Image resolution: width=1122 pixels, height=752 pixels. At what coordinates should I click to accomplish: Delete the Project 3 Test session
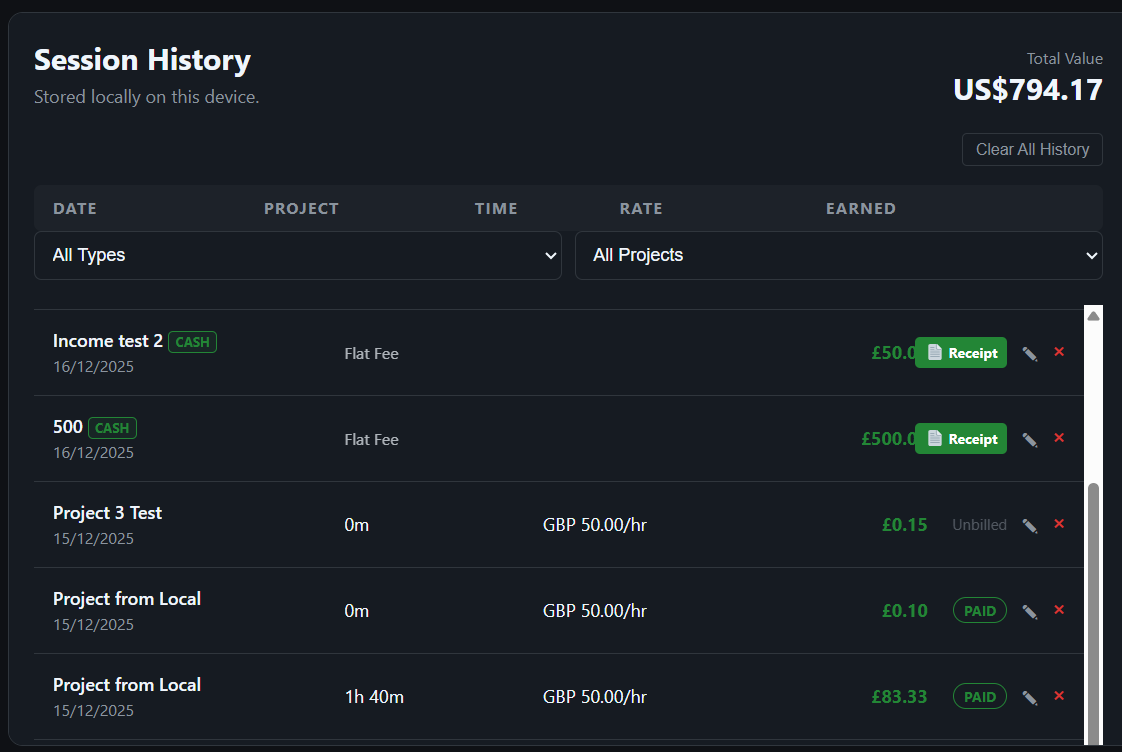1059,524
